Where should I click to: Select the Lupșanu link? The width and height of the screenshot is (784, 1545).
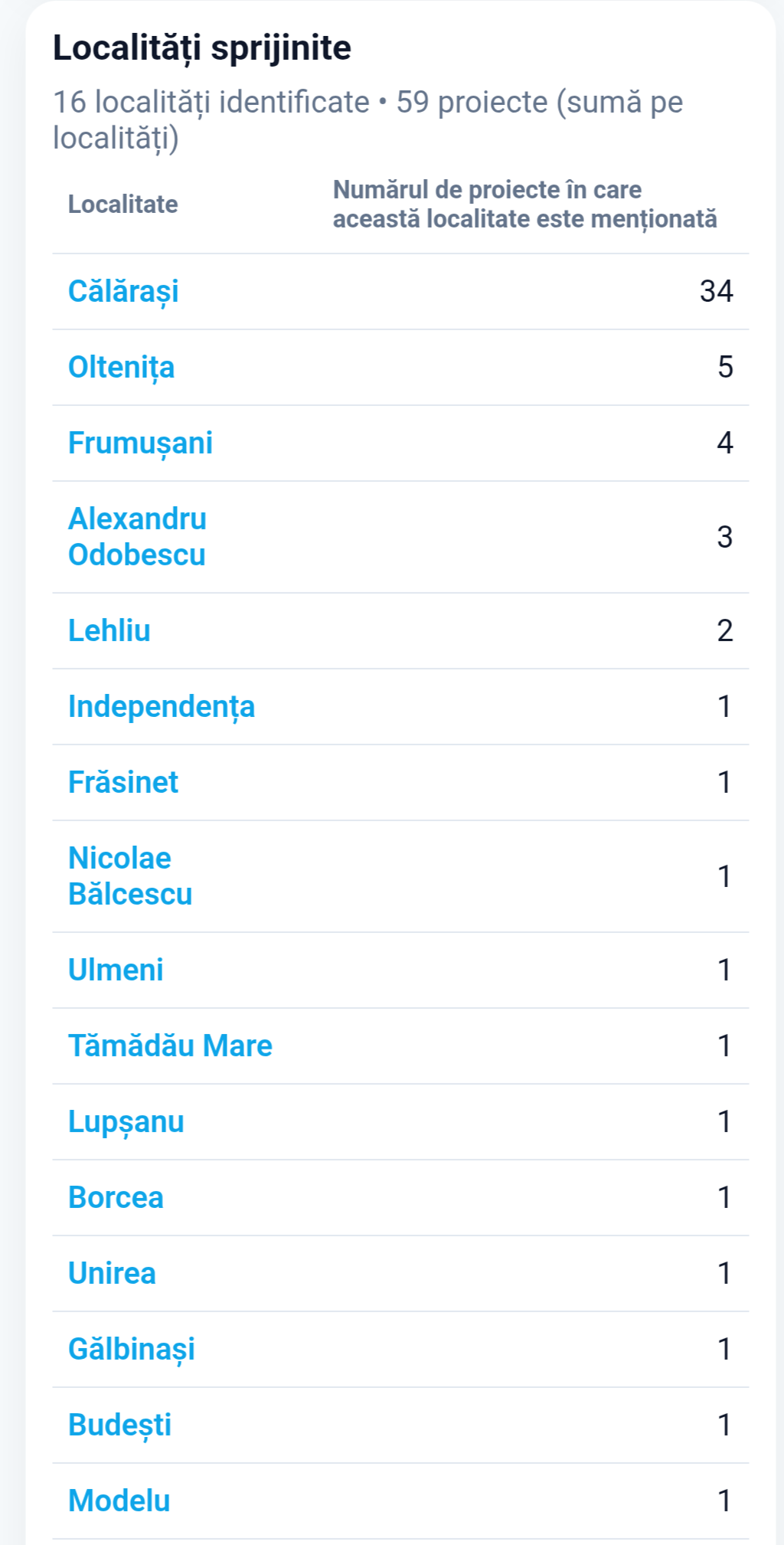coord(126,1122)
